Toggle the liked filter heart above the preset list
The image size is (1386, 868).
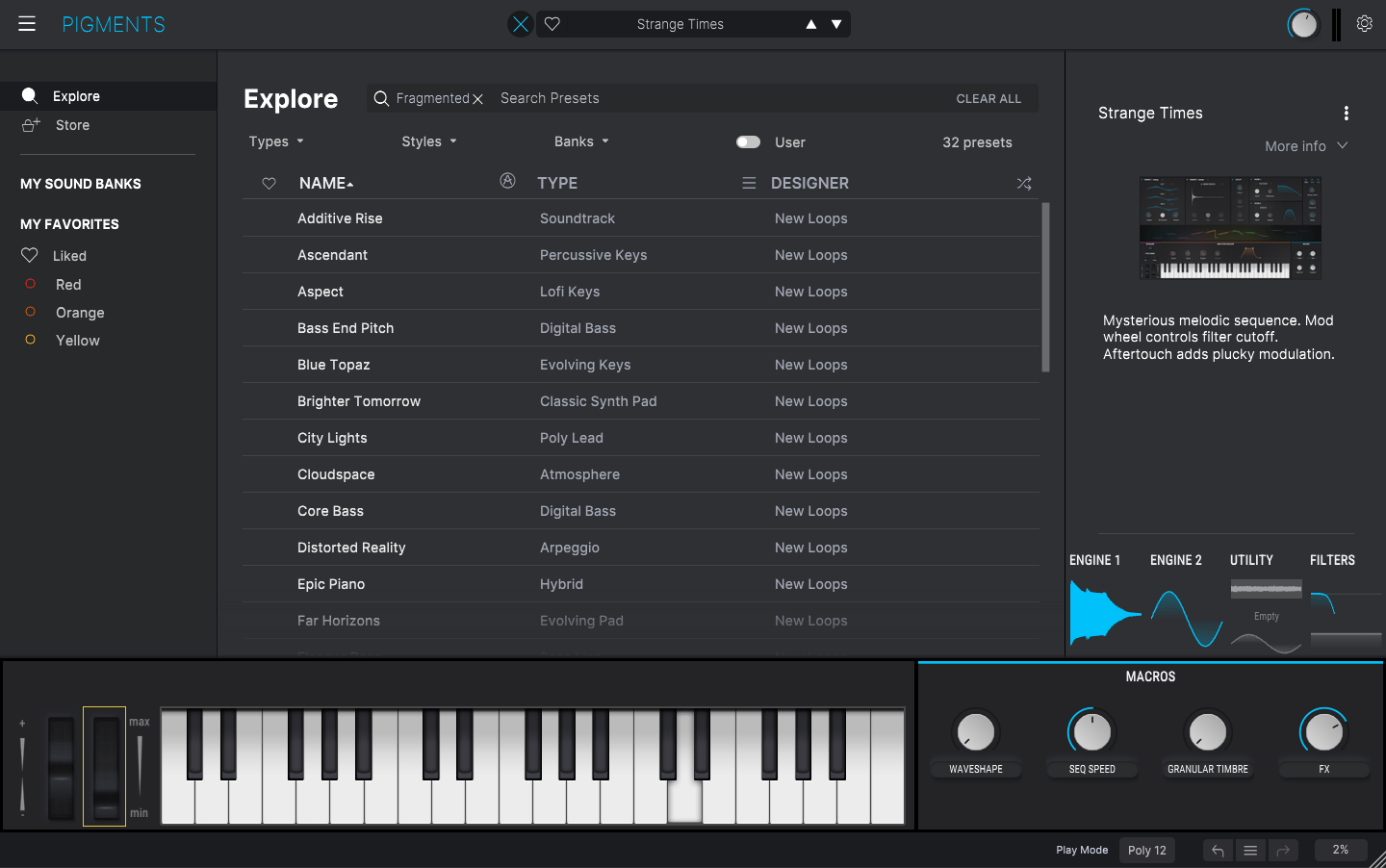click(x=267, y=183)
